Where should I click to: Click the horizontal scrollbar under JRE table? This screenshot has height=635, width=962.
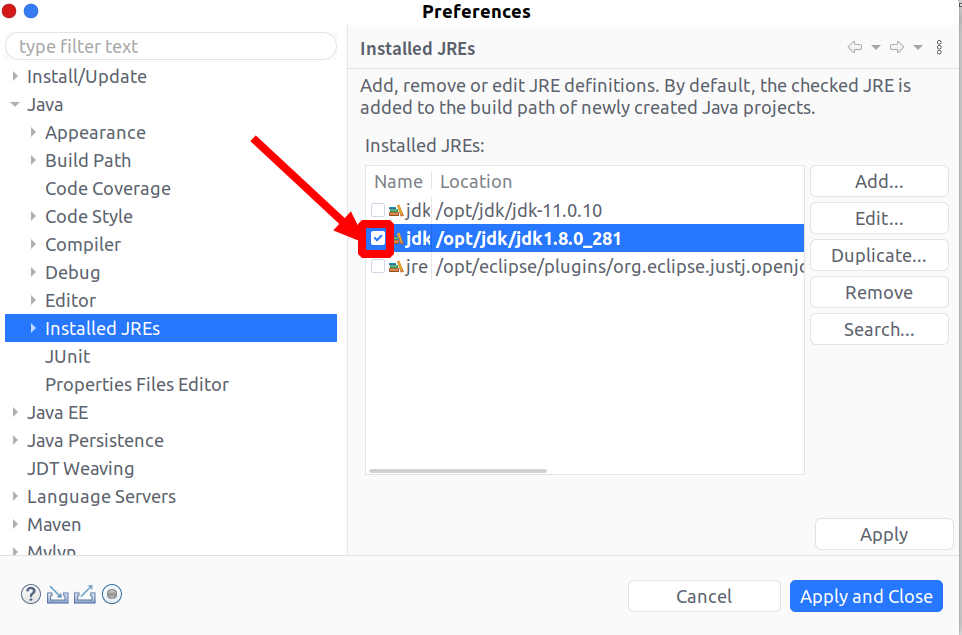pyautogui.click(x=458, y=471)
